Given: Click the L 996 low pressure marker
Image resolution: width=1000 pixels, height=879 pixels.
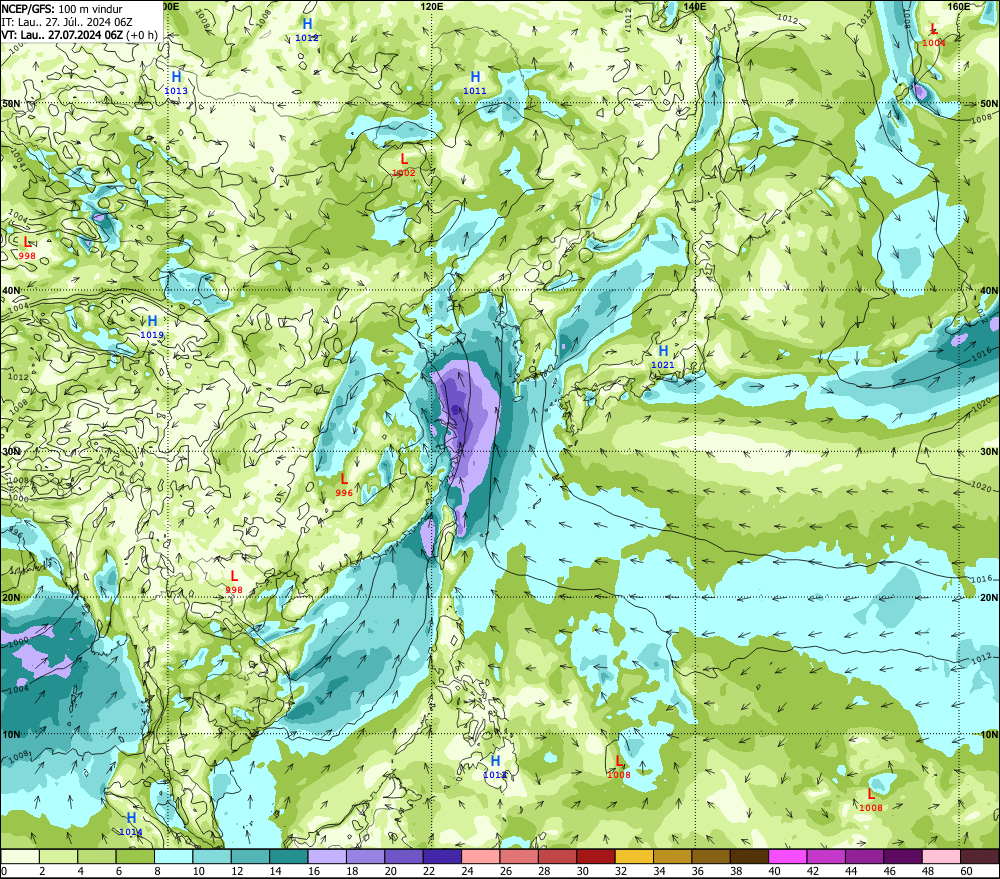Looking at the screenshot, I should click(344, 485).
